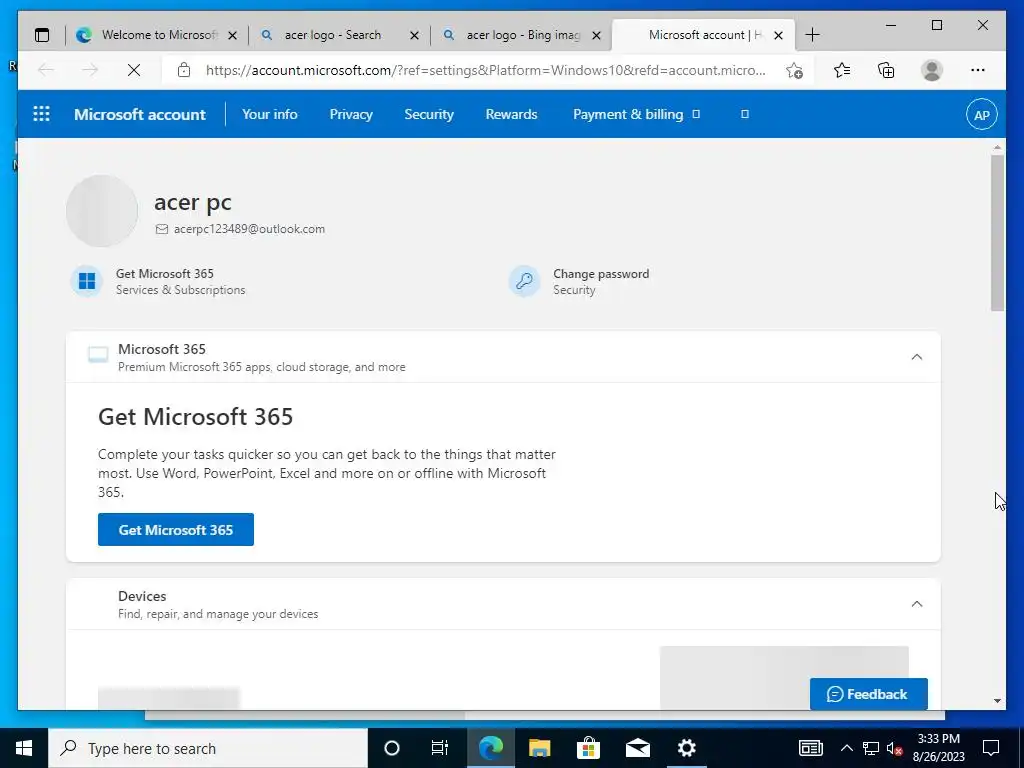Open the AP account avatar menu
Image resolution: width=1024 pixels, height=768 pixels.
[x=981, y=115]
